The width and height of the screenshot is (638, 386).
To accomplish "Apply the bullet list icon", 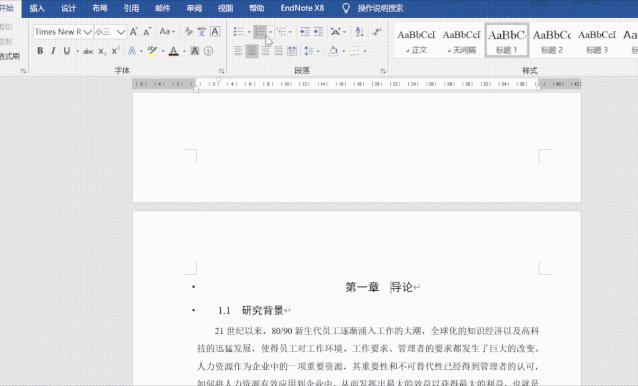I will [x=238, y=32].
